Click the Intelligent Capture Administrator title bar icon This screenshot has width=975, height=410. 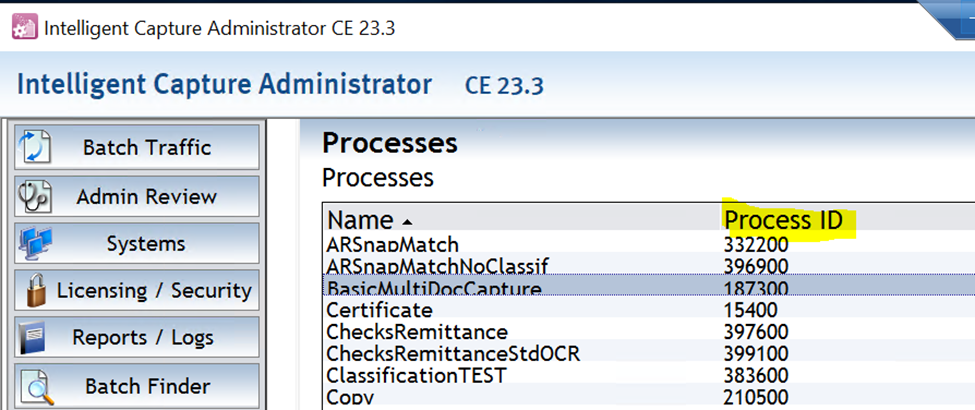point(24,27)
